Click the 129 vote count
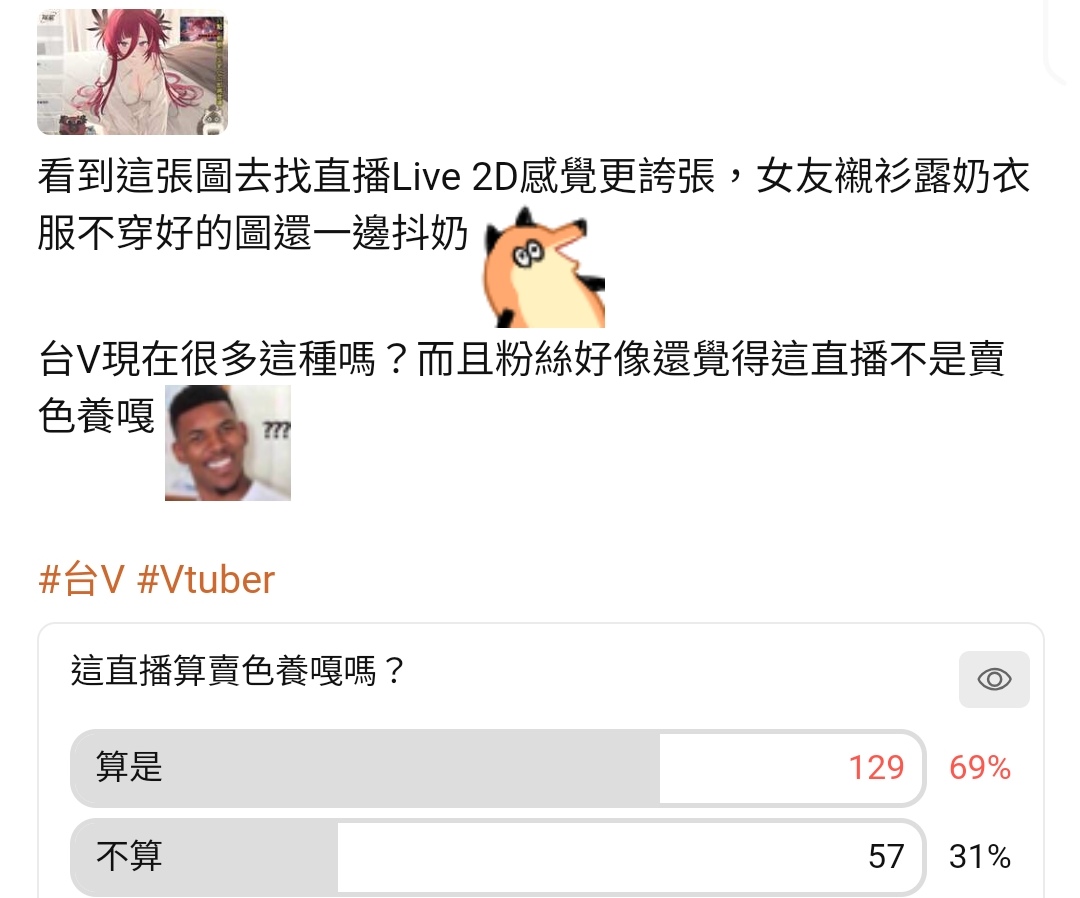Viewport: 1080px width, 898px height. [x=876, y=768]
